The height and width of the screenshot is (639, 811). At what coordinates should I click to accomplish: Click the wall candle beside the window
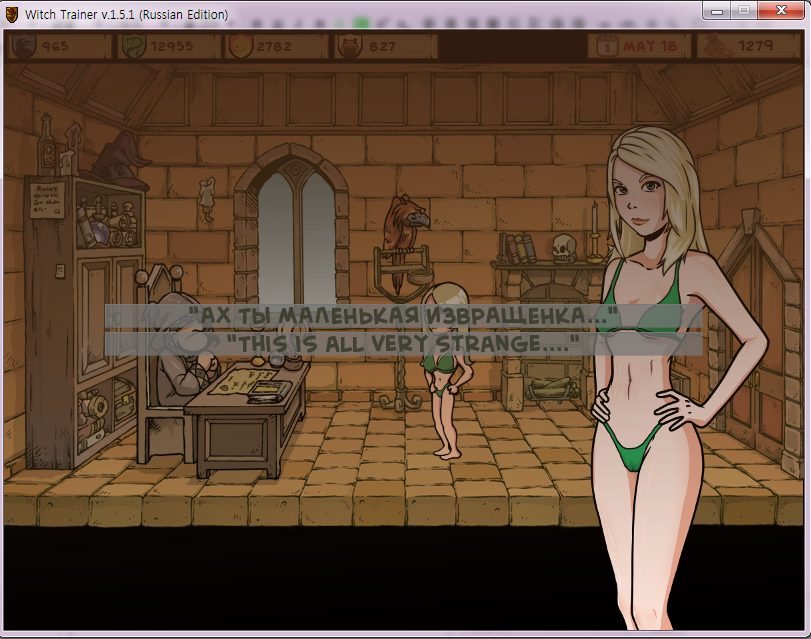coord(207,200)
